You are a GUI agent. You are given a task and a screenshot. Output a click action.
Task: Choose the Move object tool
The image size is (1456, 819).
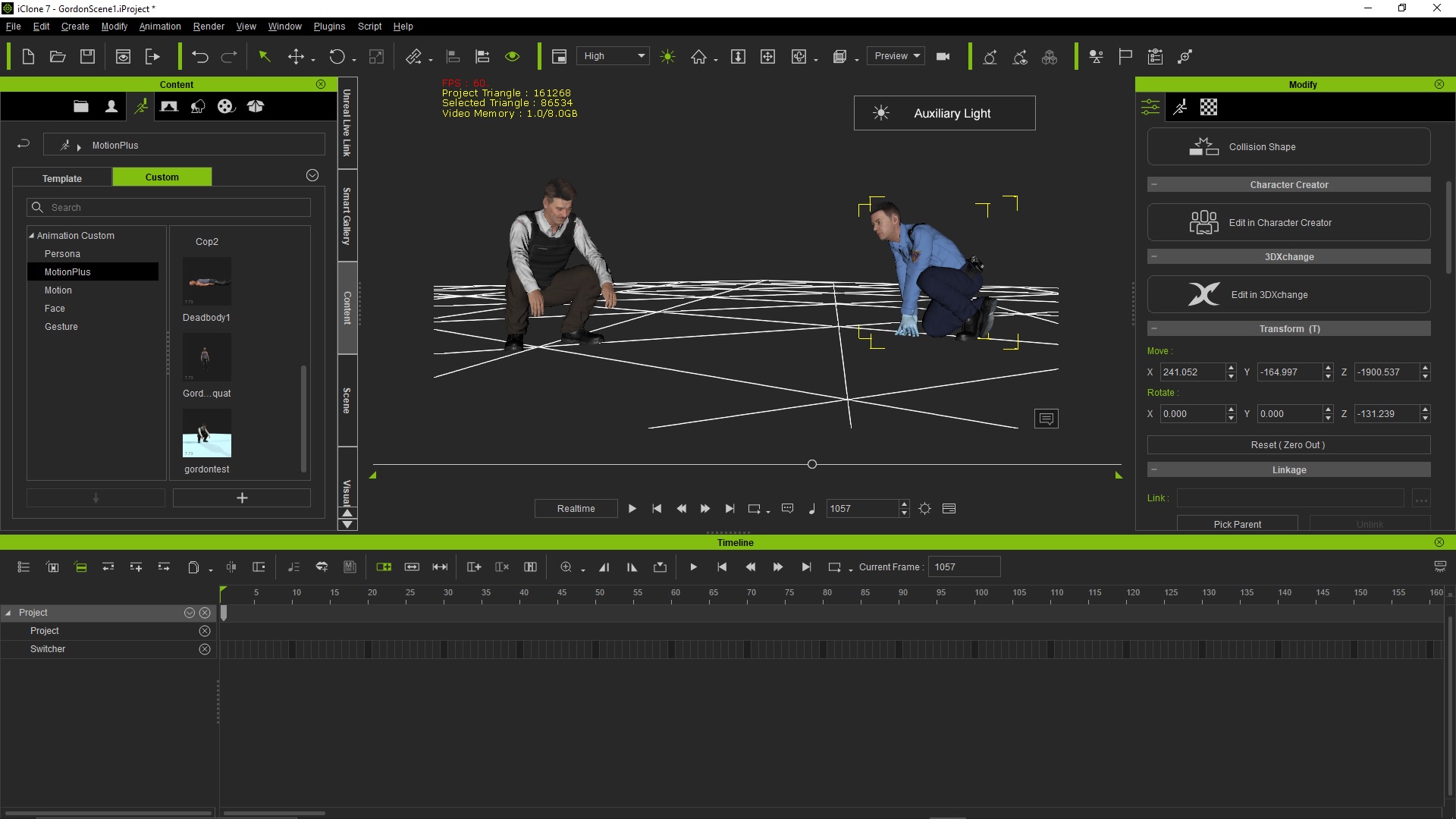click(x=297, y=56)
